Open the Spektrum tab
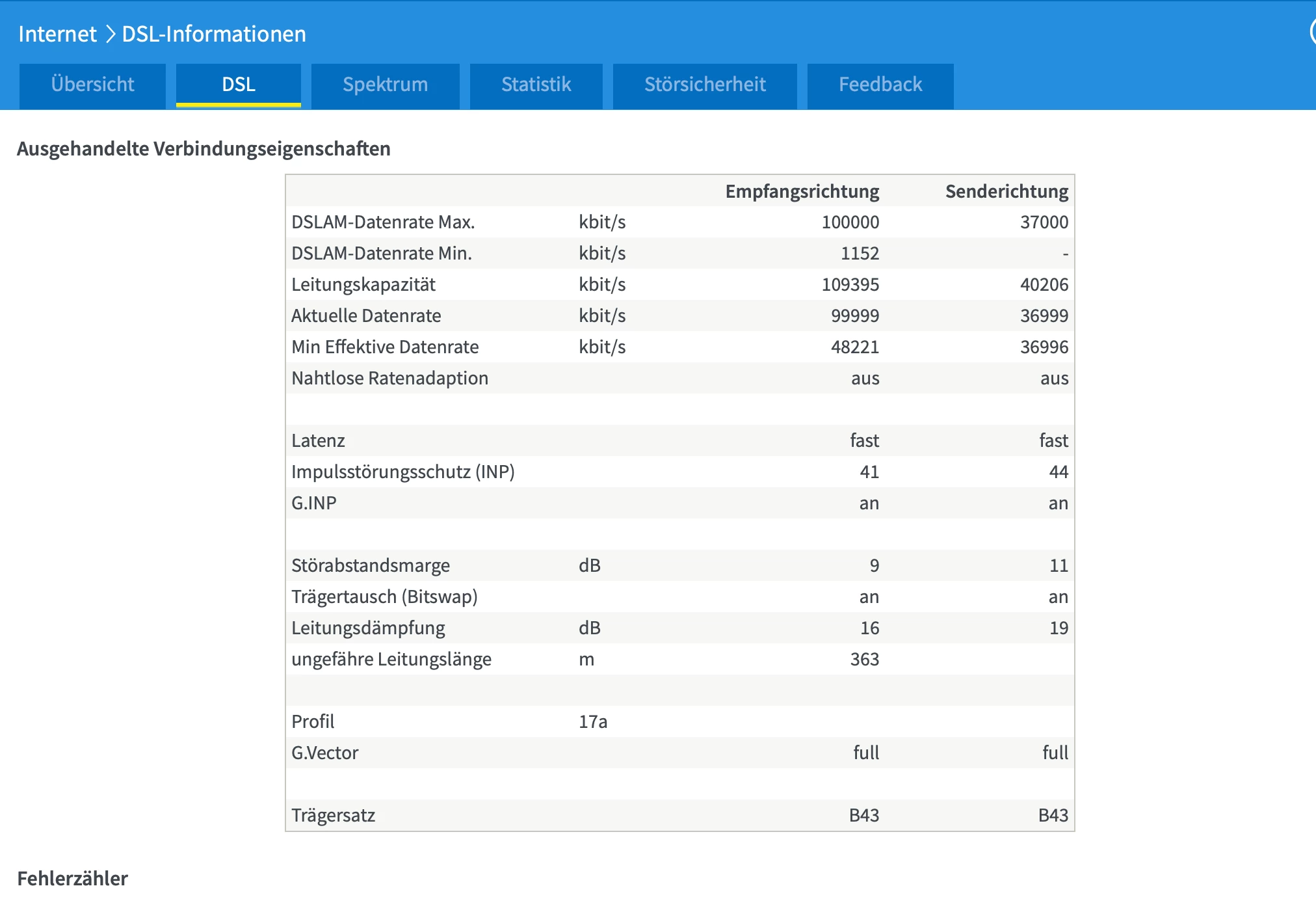The width and height of the screenshot is (1316, 899). coord(385,85)
